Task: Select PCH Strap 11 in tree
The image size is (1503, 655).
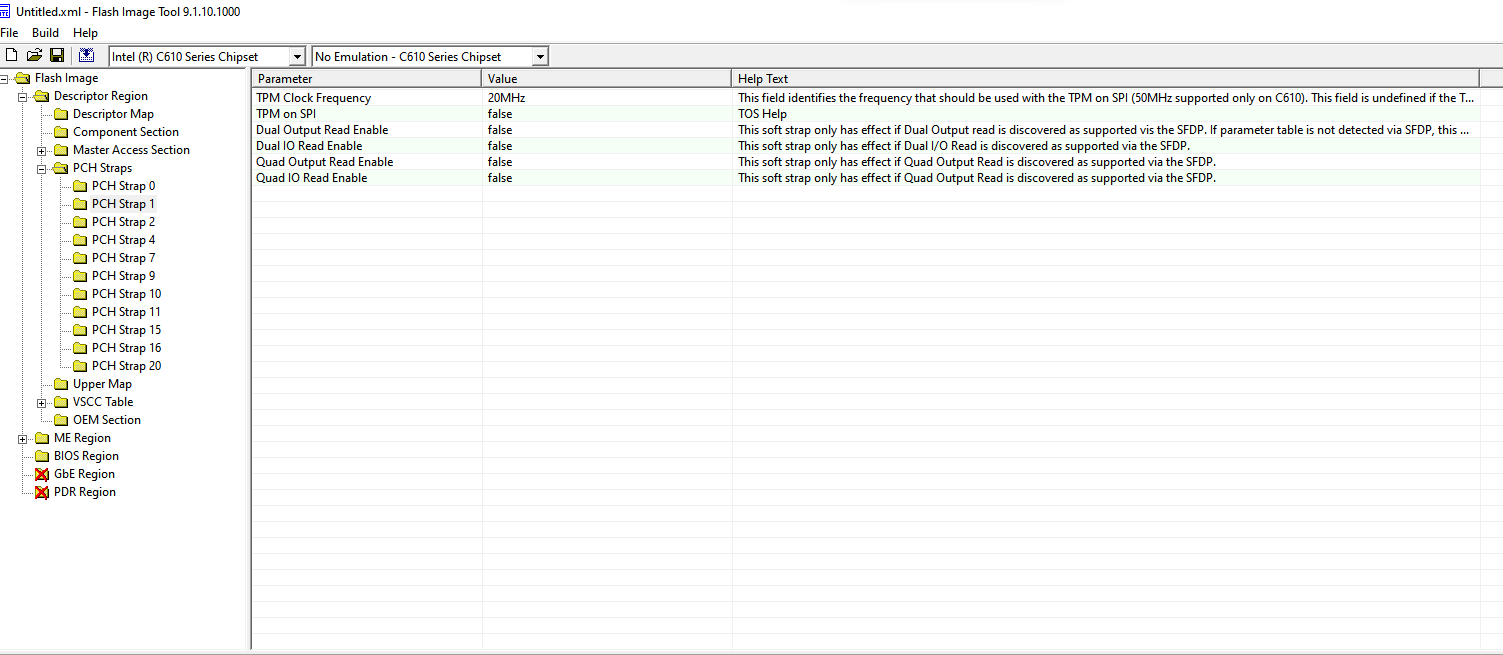Action: 126,312
